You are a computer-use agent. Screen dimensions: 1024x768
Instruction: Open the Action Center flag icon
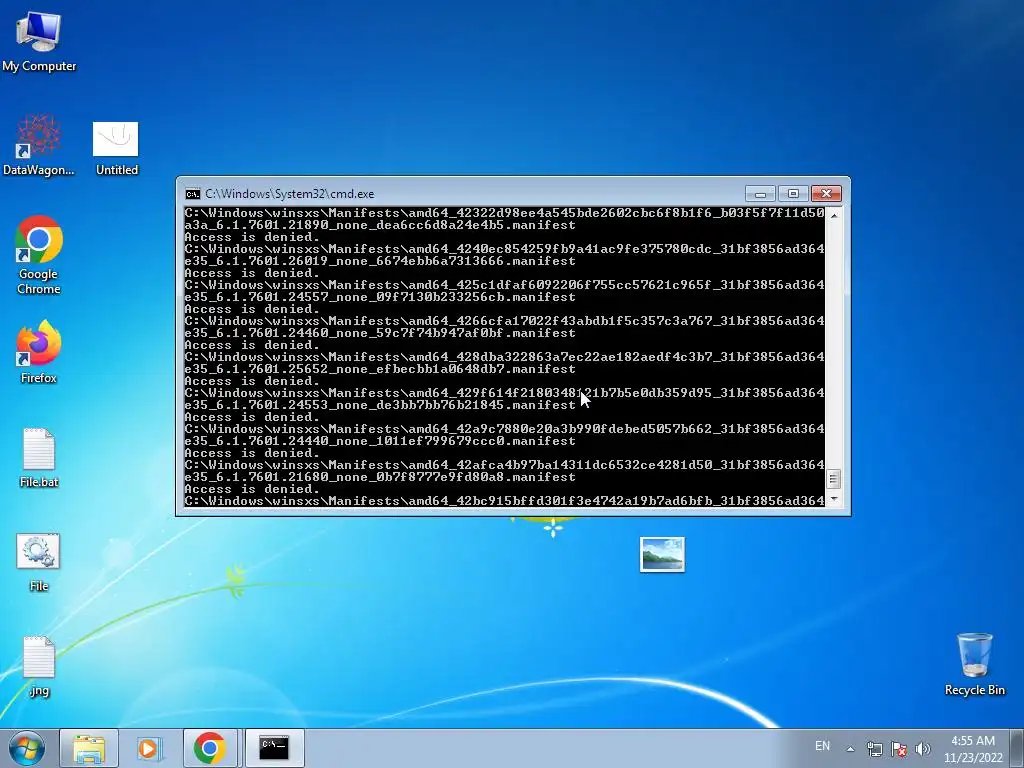[899, 748]
